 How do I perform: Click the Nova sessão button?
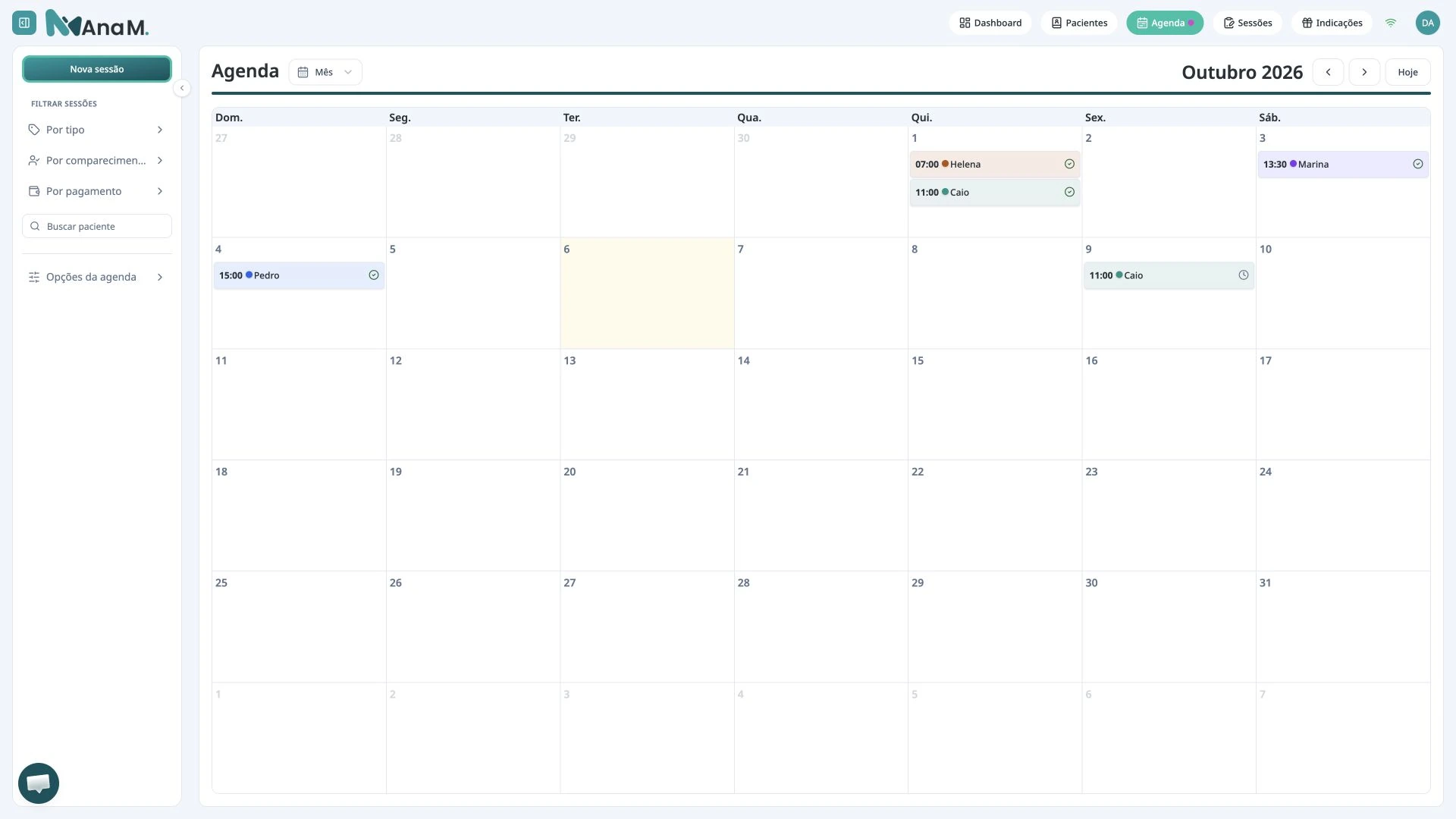coord(97,69)
